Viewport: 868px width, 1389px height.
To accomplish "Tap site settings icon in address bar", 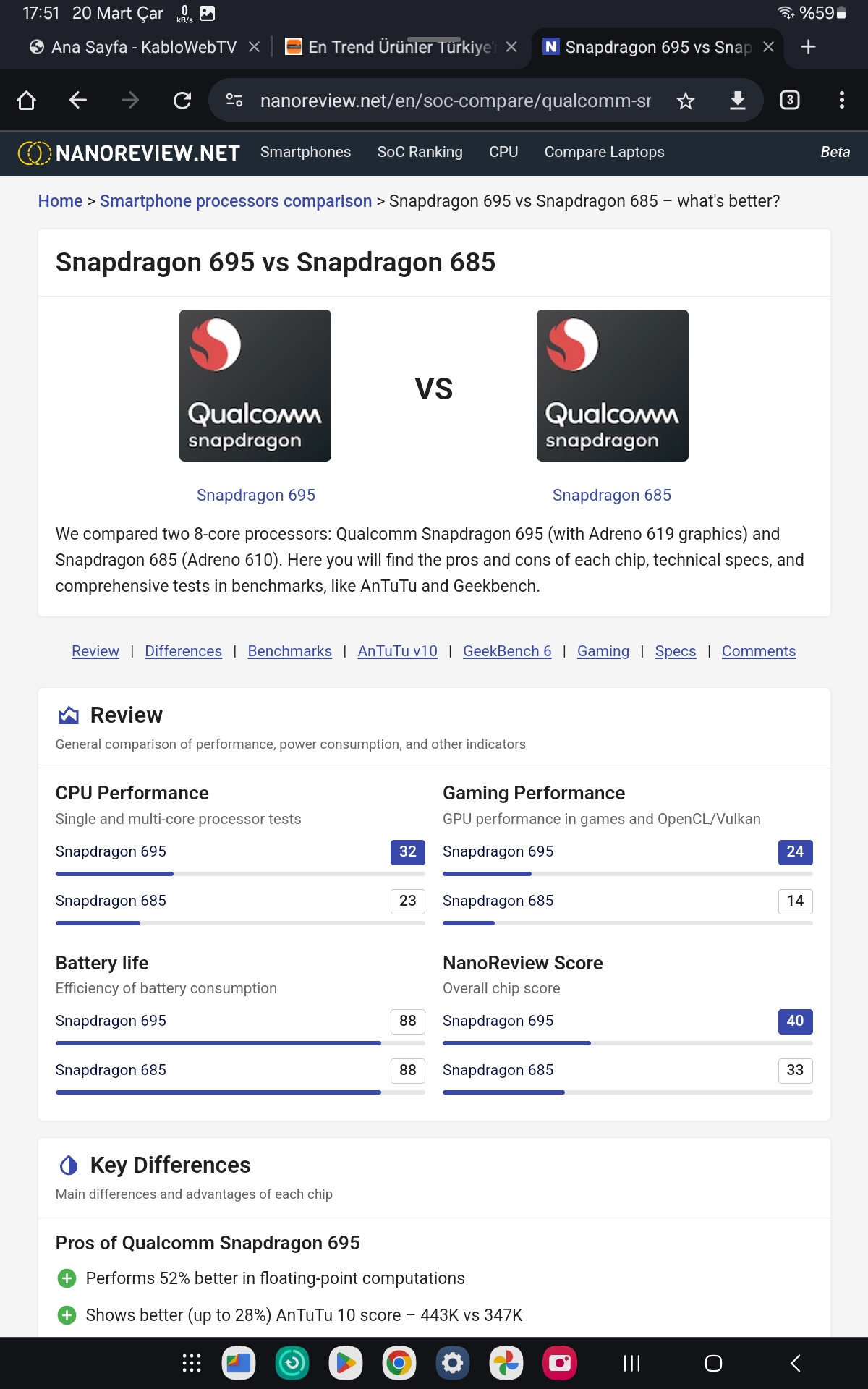I will click(234, 100).
